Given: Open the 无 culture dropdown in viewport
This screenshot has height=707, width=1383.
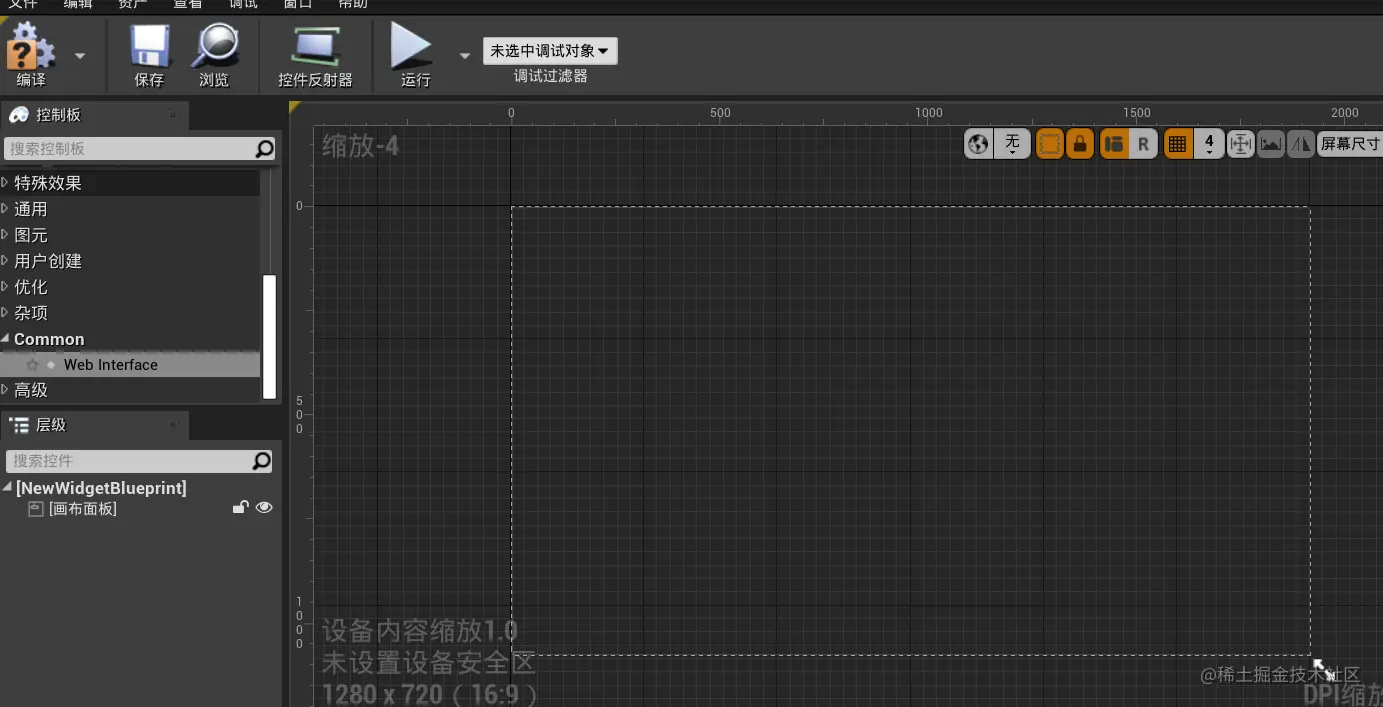Looking at the screenshot, I should (x=1012, y=144).
